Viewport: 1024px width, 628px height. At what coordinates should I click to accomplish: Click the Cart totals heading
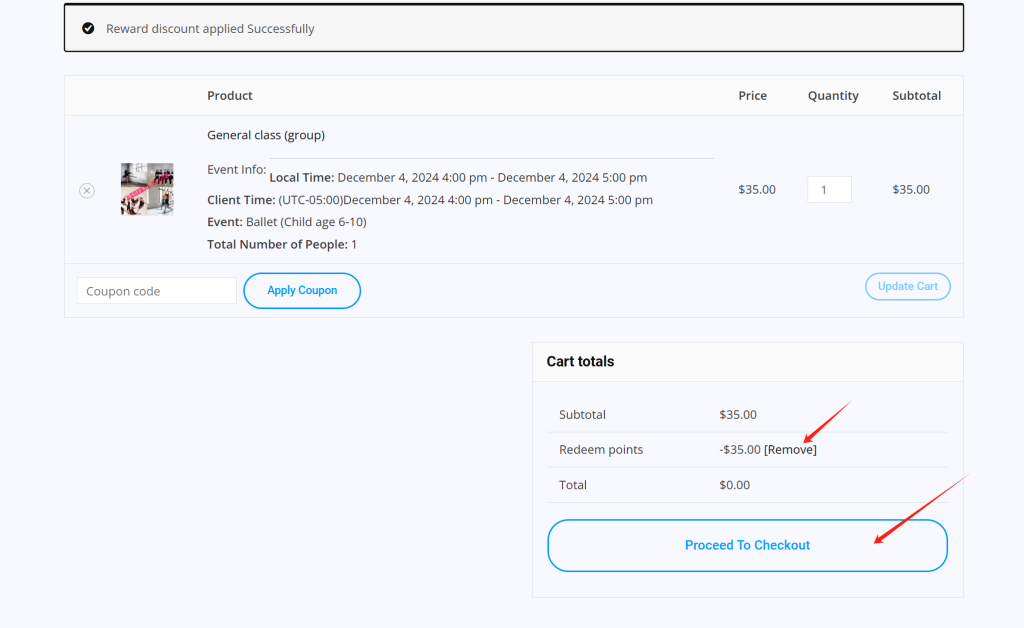click(580, 362)
